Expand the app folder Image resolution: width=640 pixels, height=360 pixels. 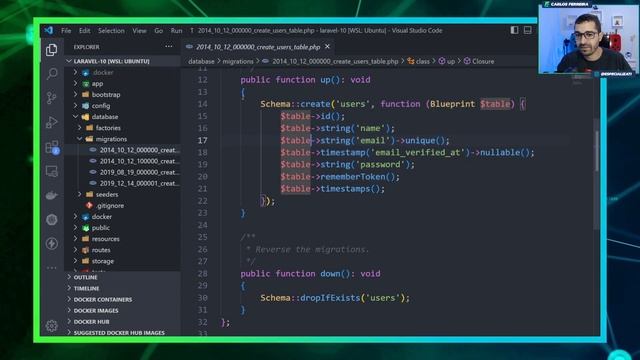coord(122,83)
